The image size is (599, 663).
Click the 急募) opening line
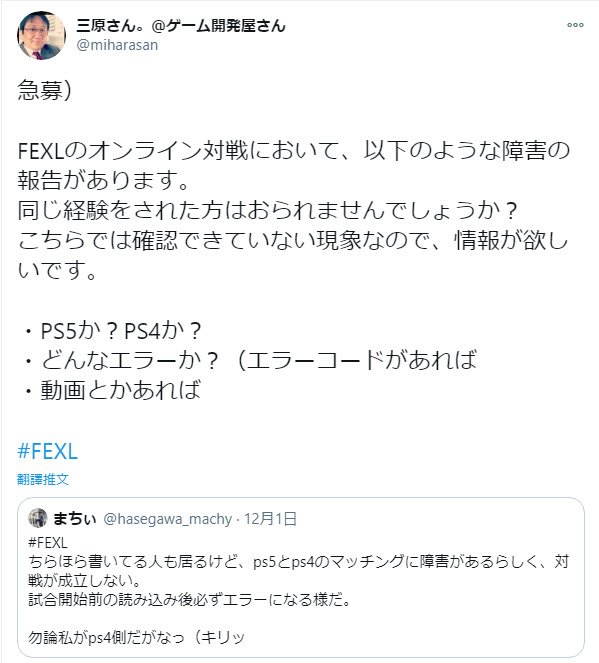tap(44, 90)
